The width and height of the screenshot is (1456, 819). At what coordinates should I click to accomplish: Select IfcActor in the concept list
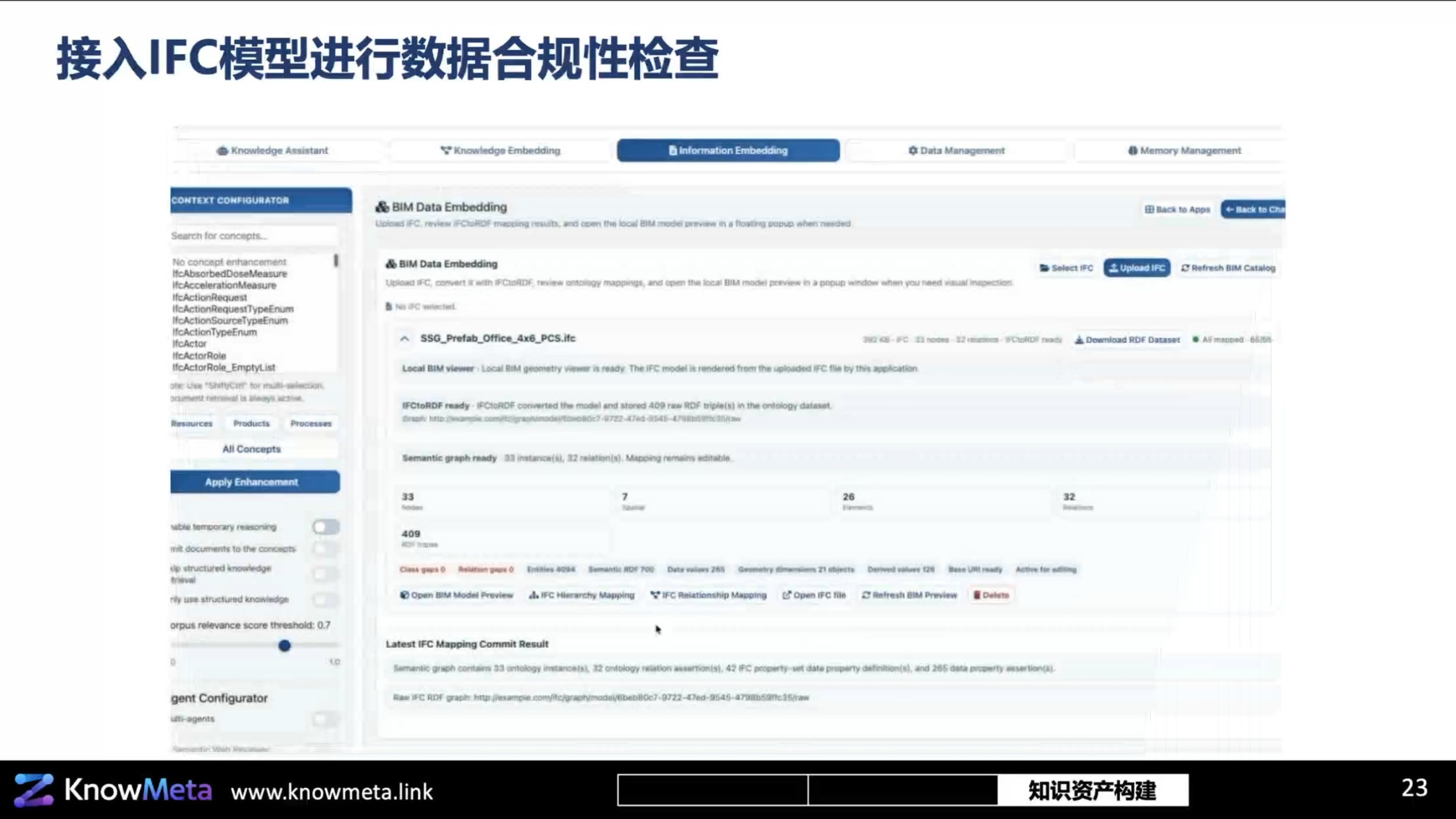[189, 344]
